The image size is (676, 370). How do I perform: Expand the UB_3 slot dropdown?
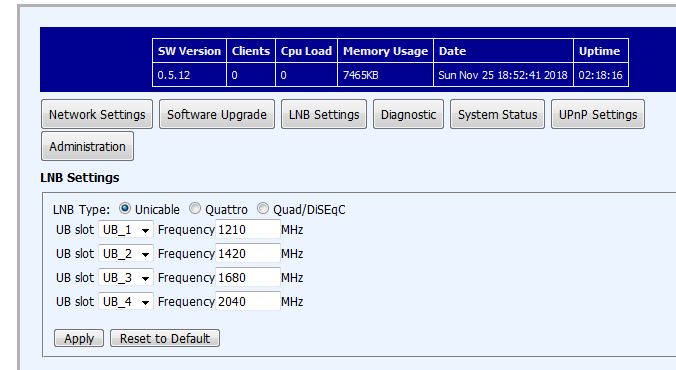126,277
